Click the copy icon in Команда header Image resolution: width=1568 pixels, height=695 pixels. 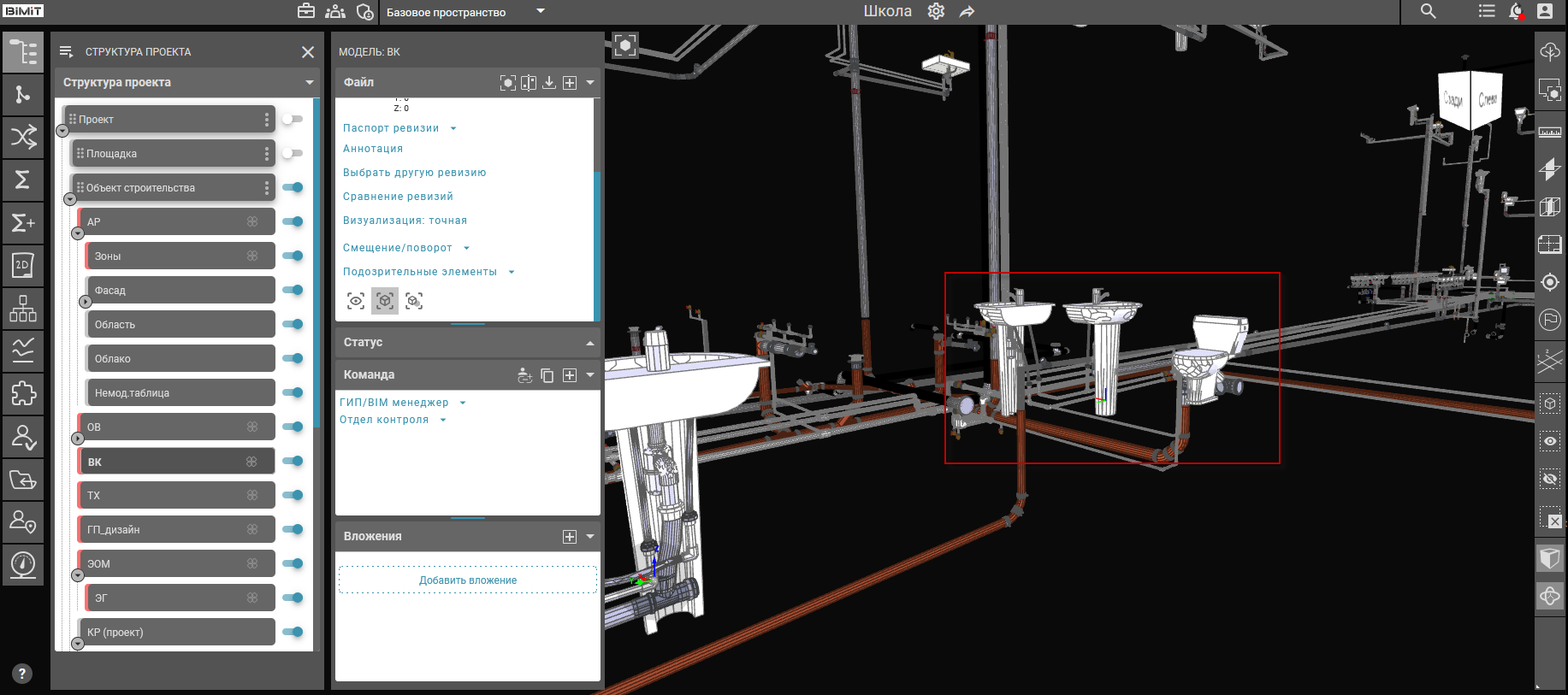pos(547,375)
